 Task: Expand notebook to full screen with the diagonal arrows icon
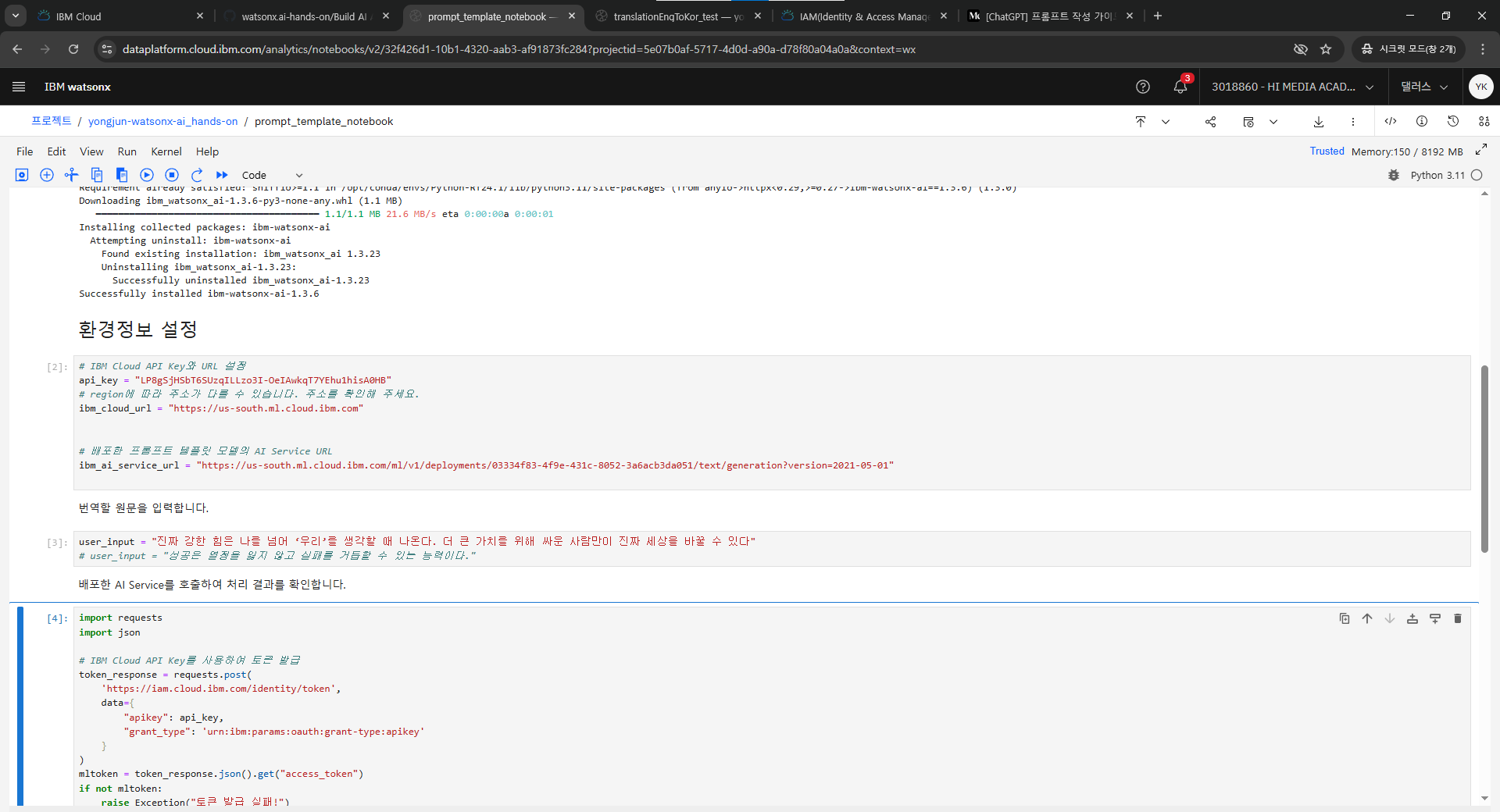click(x=1481, y=150)
